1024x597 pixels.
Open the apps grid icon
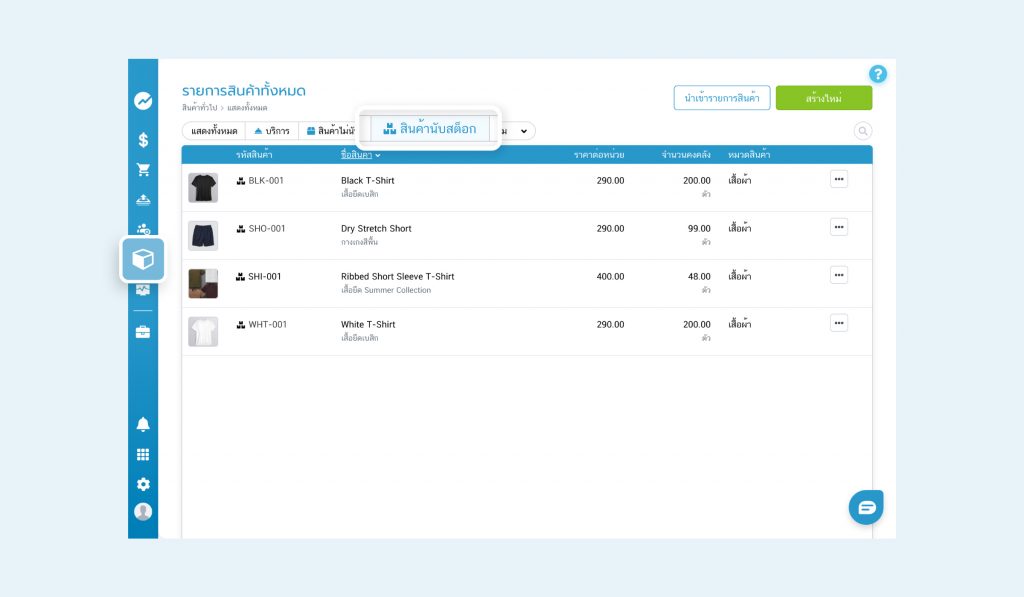tap(143, 455)
